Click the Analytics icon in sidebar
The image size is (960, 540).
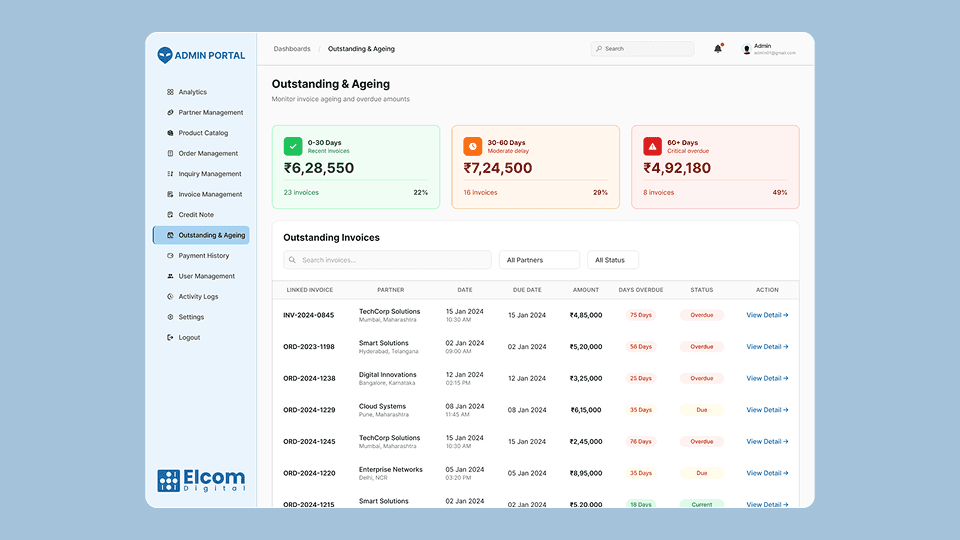tap(170, 92)
